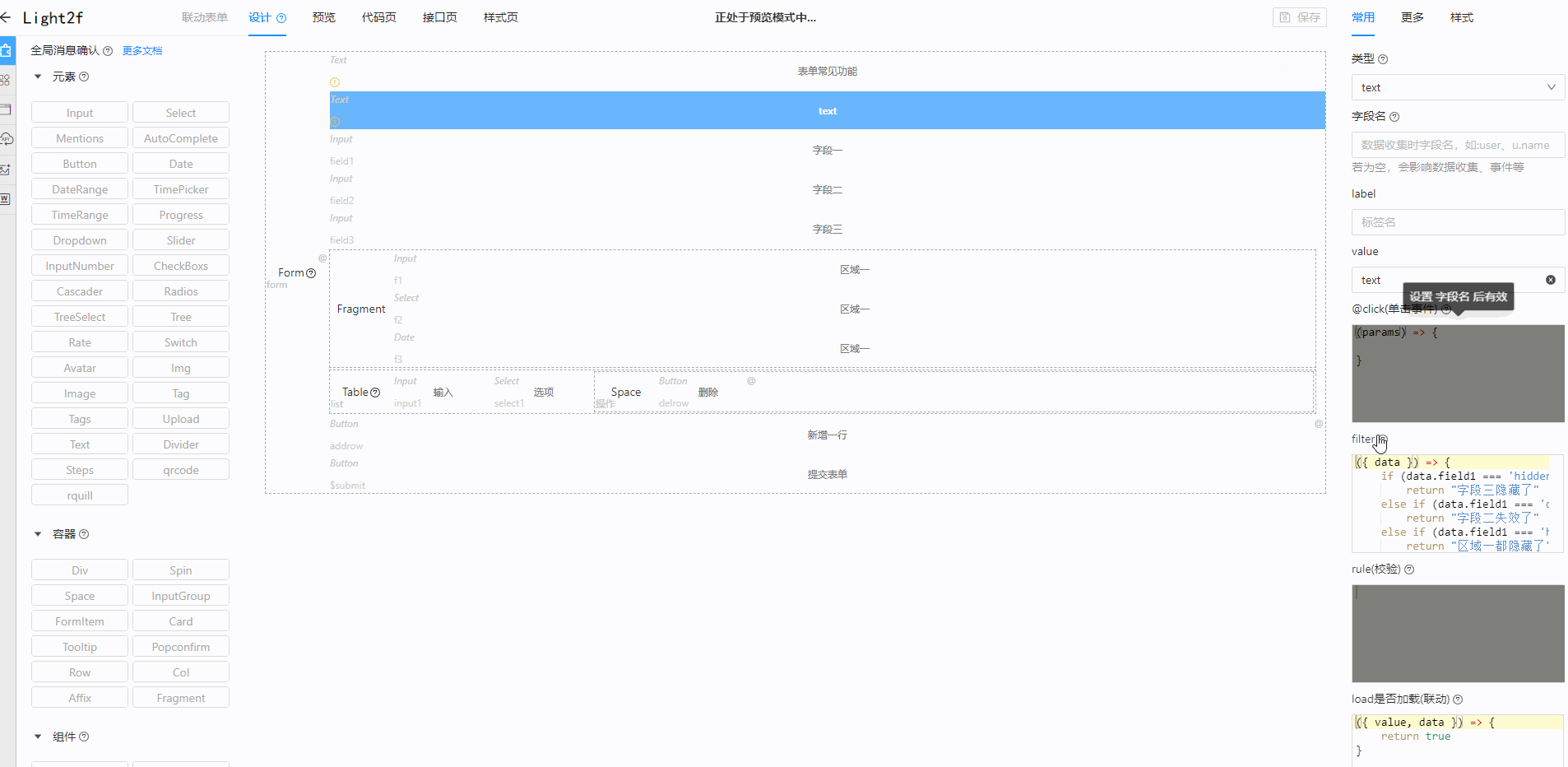Image resolution: width=1568 pixels, height=767 pixels.
Task: Click inside the filter code editor
Action: tap(1458, 504)
